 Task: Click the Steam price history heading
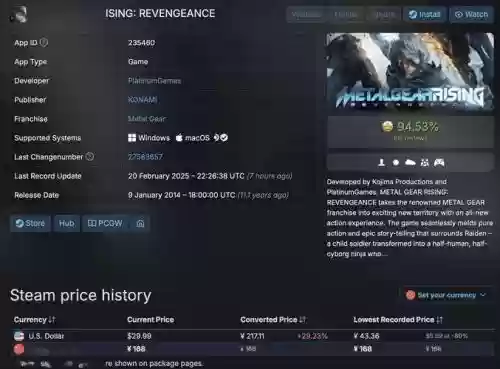tap(81, 295)
